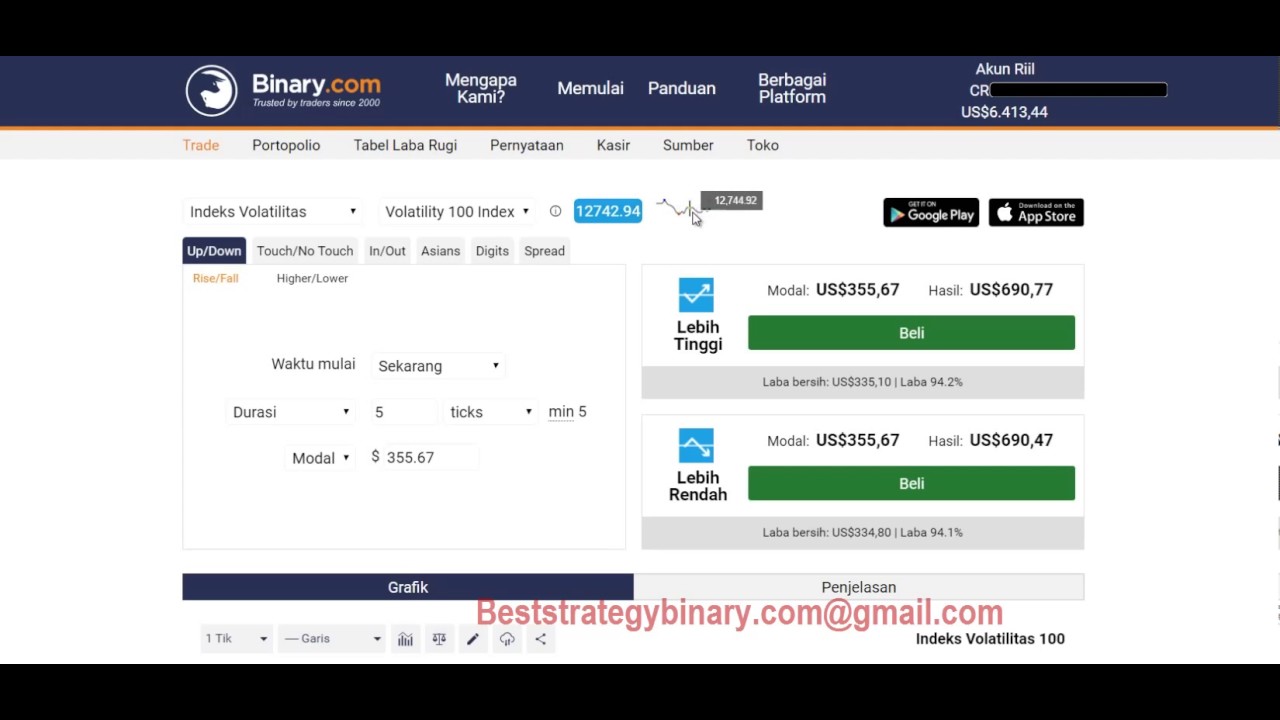Click Hasil US$690,47 payout value

click(x=1011, y=440)
